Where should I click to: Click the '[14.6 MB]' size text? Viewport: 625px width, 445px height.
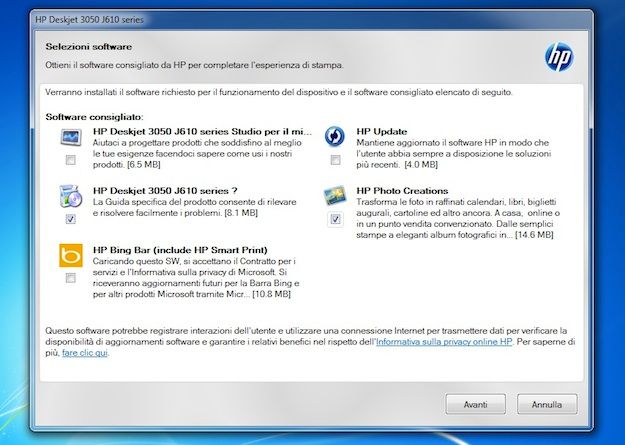tap(534, 235)
